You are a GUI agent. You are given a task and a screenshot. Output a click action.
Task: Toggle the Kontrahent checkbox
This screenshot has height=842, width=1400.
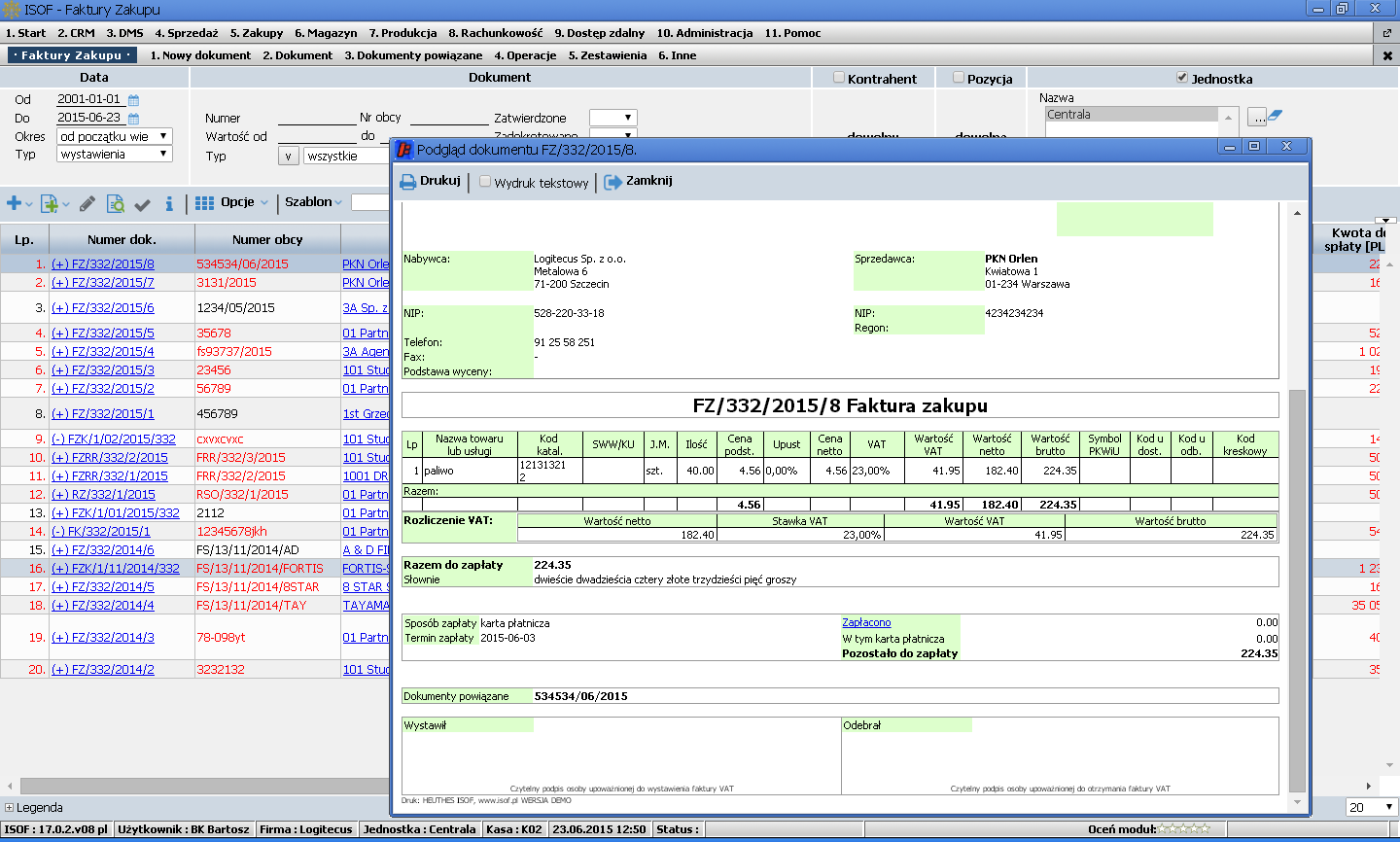(839, 78)
